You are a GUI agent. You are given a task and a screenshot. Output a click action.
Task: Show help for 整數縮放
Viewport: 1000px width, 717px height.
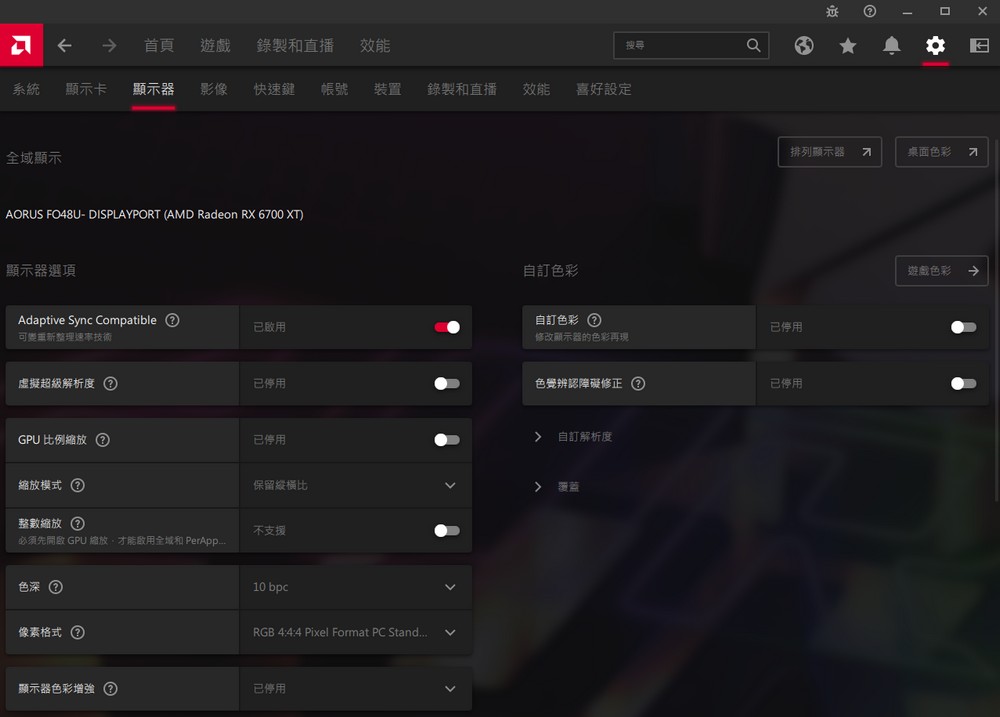click(x=78, y=524)
